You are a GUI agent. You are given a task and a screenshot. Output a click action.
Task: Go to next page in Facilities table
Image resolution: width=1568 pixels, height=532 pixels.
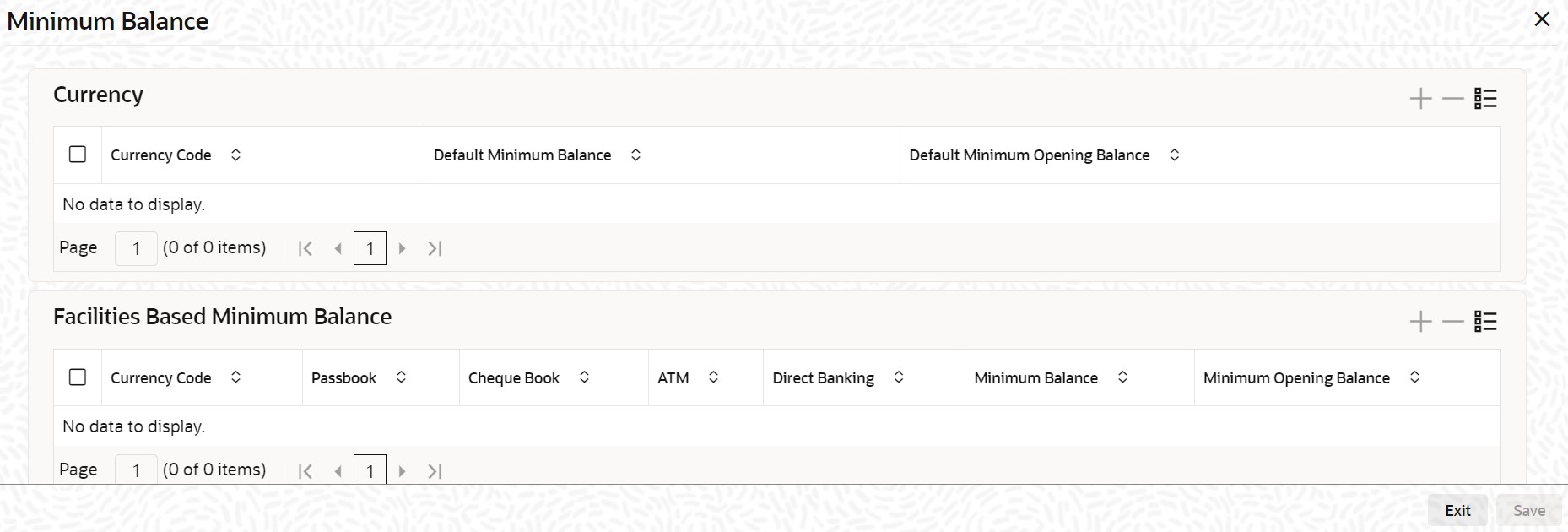(402, 471)
